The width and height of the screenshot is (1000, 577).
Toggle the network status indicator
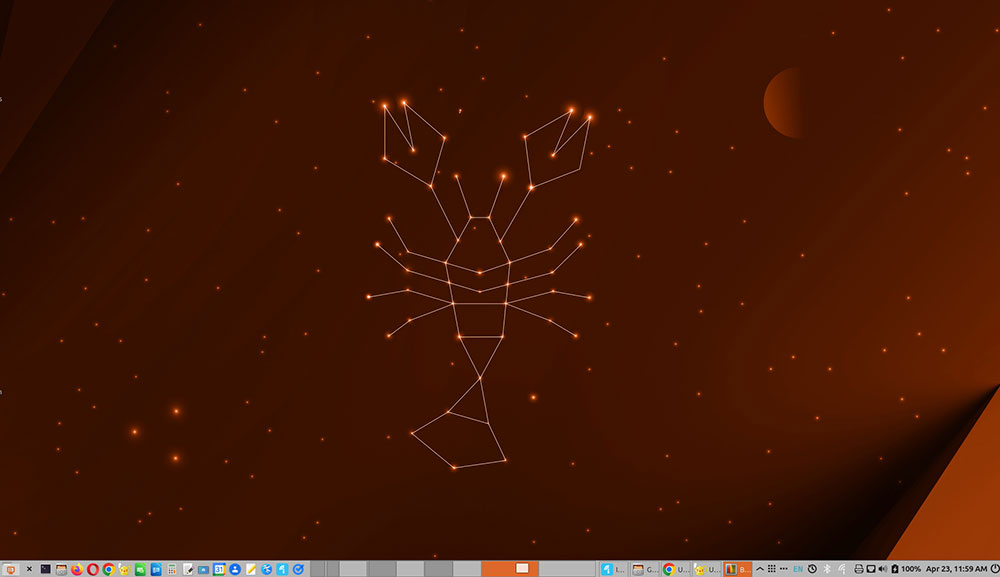842,568
